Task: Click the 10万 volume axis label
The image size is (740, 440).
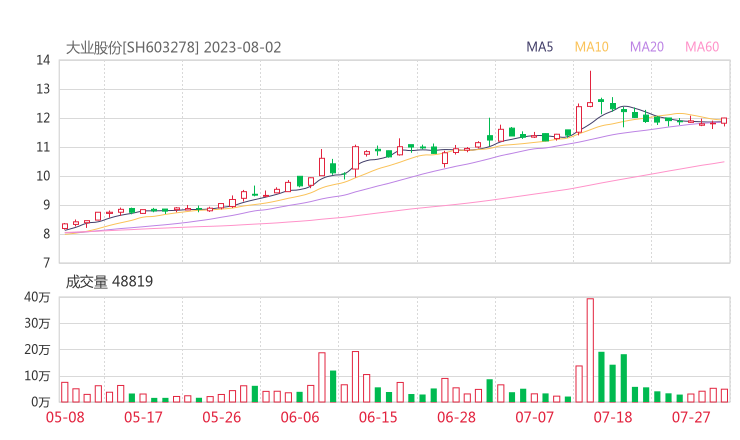Action: point(37,376)
